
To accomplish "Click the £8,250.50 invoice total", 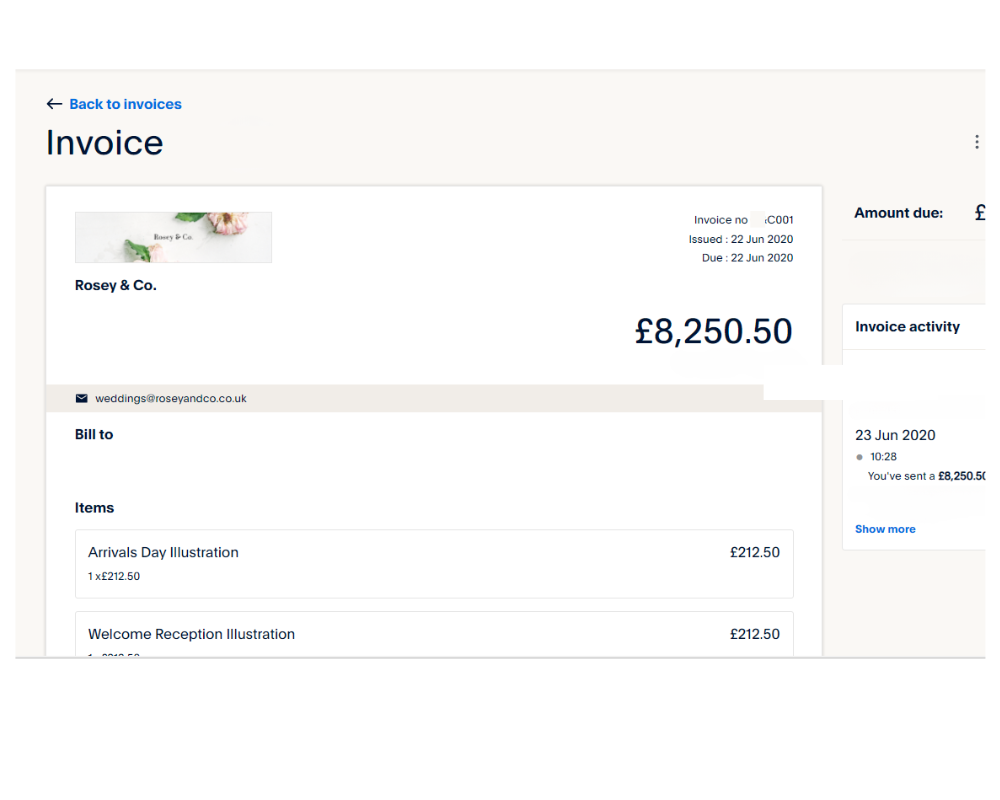I will pos(713,331).
